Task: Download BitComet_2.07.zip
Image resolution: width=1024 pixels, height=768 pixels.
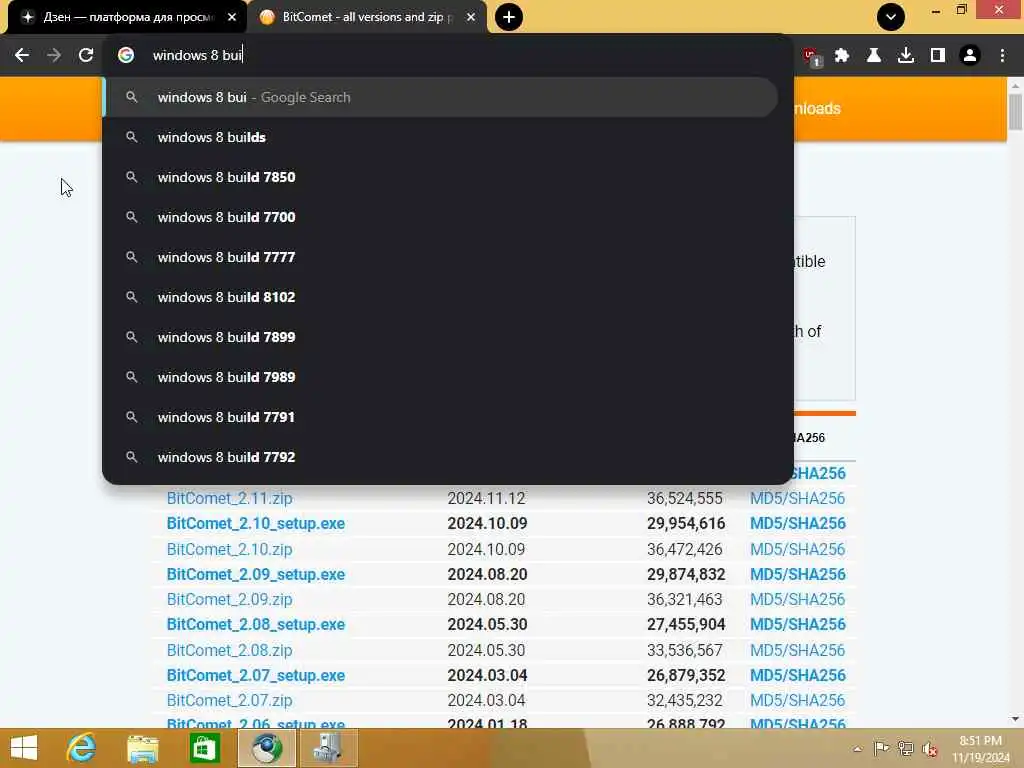Action: click(x=229, y=701)
